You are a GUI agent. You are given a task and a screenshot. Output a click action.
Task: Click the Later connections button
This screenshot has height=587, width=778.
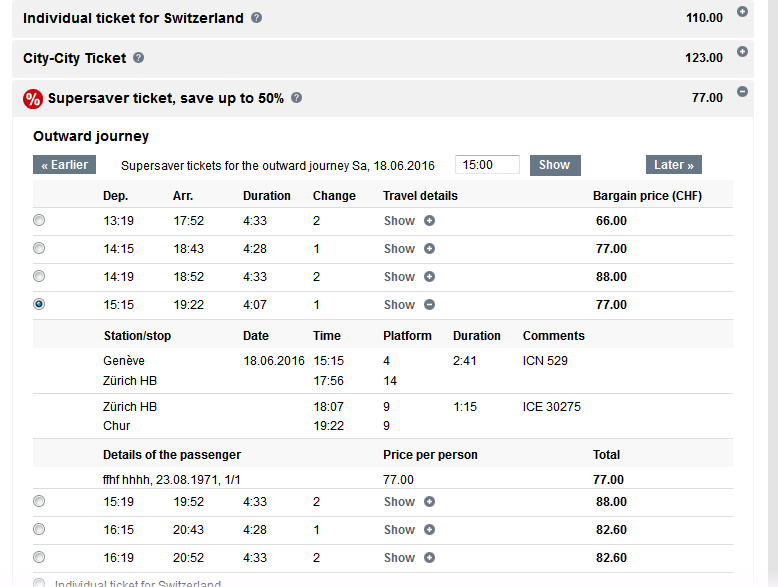(674, 165)
